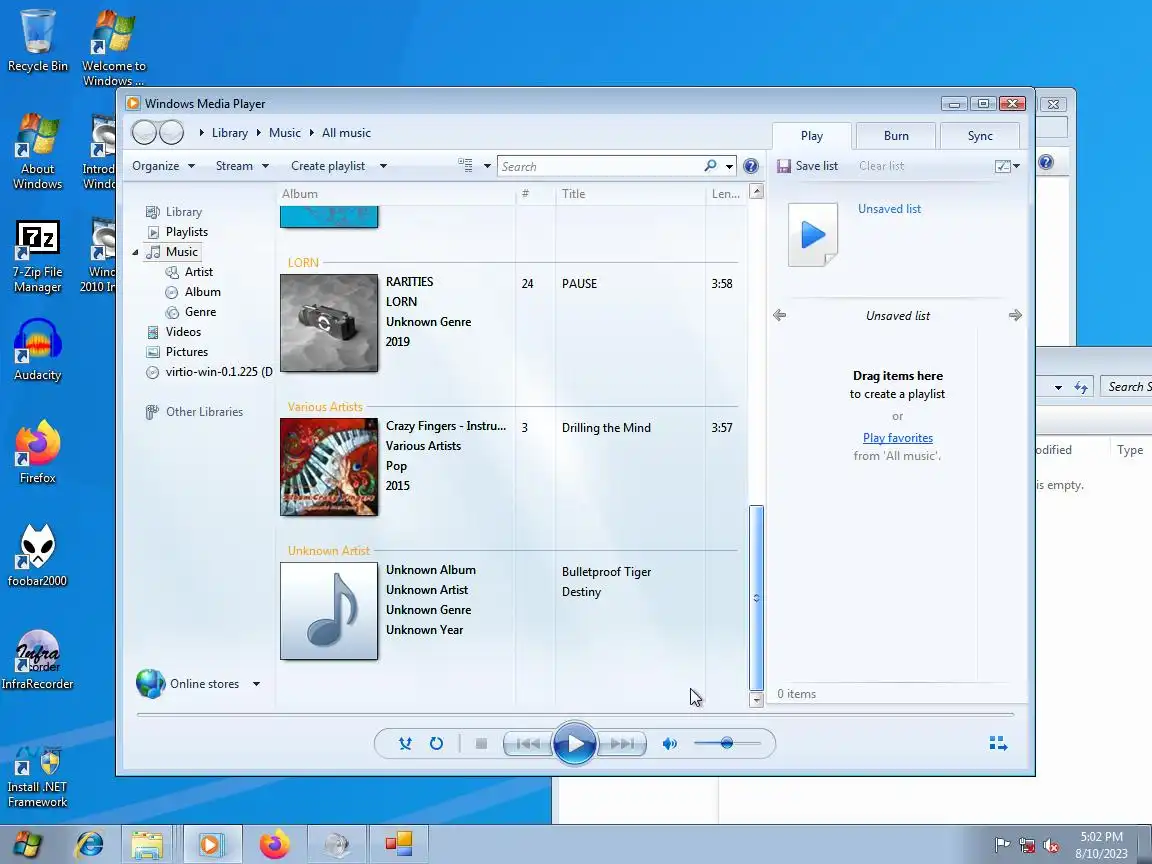Select the Unknown Album music note art
The height and width of the screenshot is (864, 1152).
point(329,611)
